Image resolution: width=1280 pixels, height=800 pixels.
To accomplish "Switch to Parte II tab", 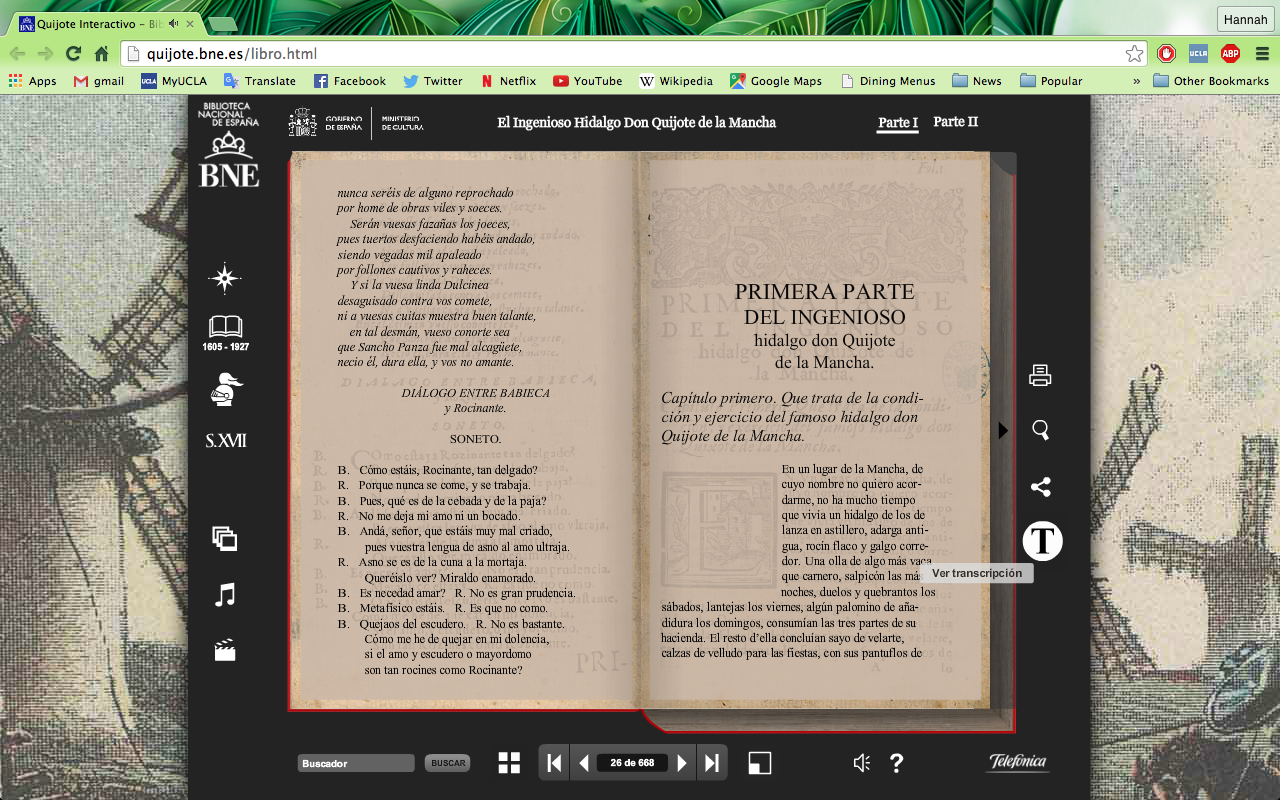I will (x=955, y=122).
